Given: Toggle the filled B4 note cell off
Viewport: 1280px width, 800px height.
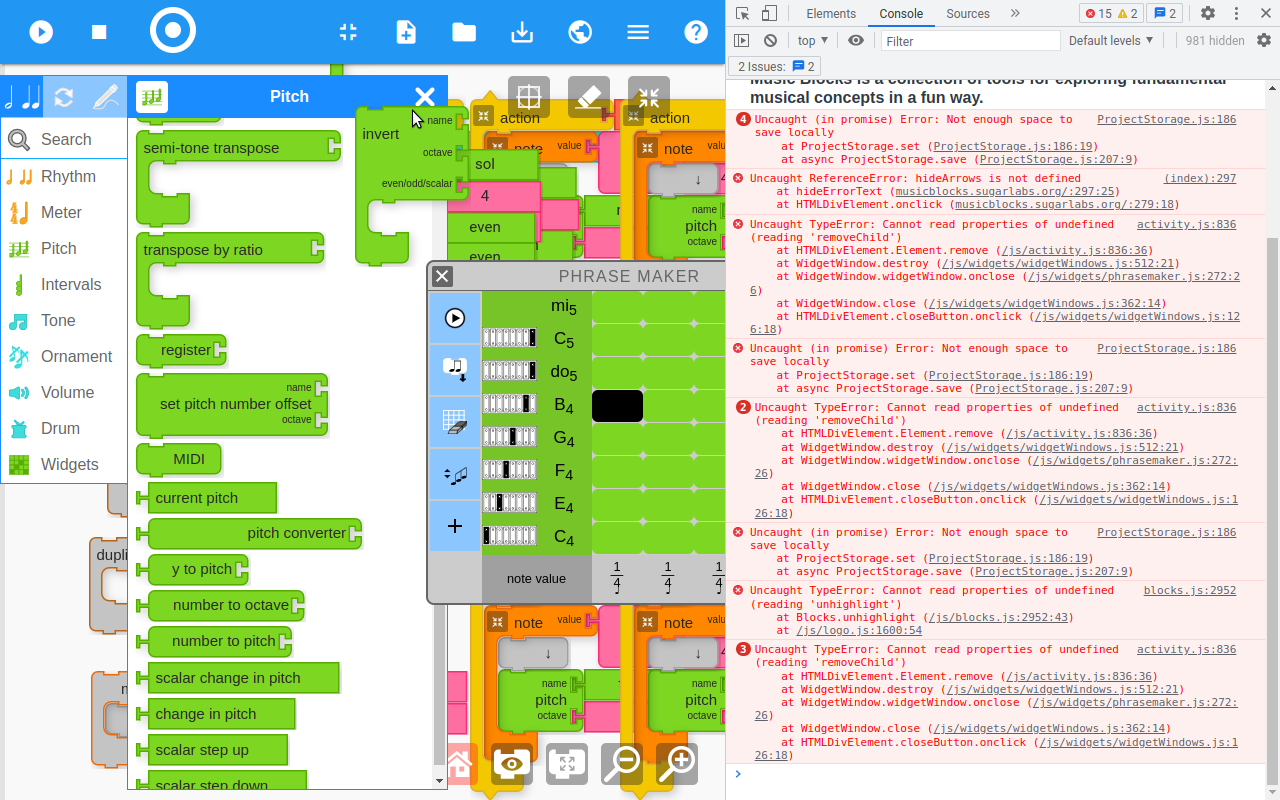Looking at the screenshot, I should 617,405.
